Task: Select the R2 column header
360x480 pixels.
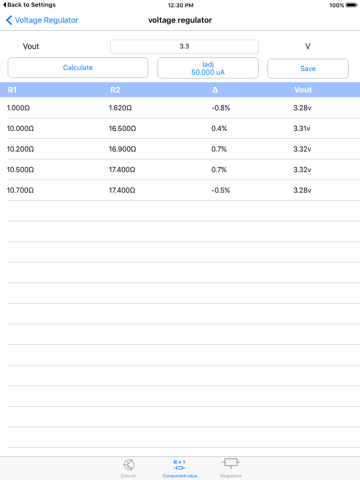Action: click(115, 90)
